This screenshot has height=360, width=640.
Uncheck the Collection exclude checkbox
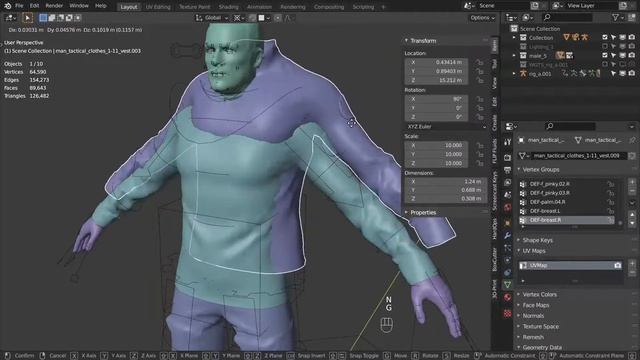click(x=604, y=38)
